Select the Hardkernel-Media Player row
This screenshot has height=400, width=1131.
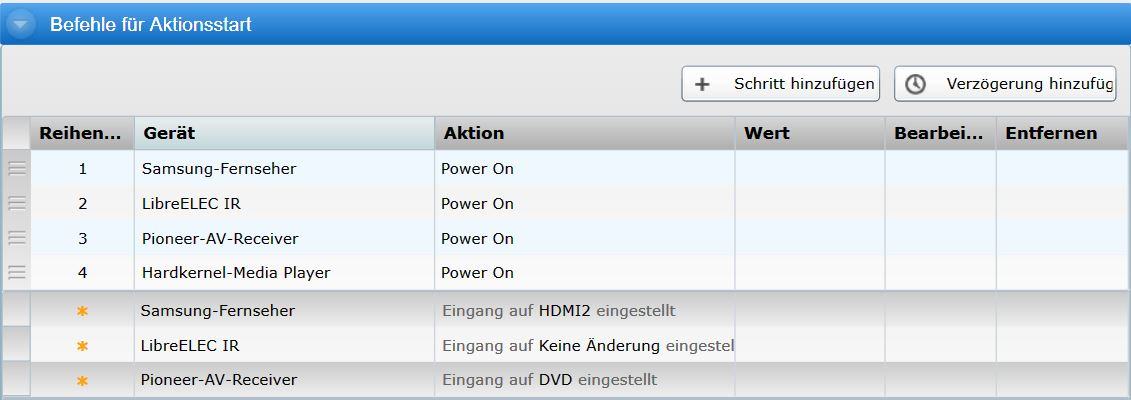236,272
